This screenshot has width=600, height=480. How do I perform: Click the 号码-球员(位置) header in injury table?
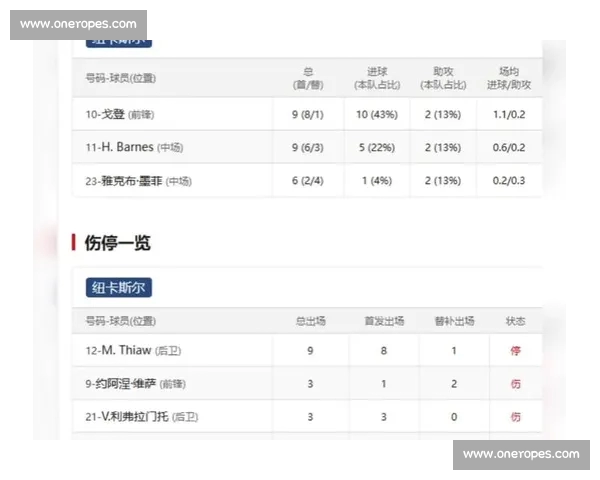pos(121,321)
